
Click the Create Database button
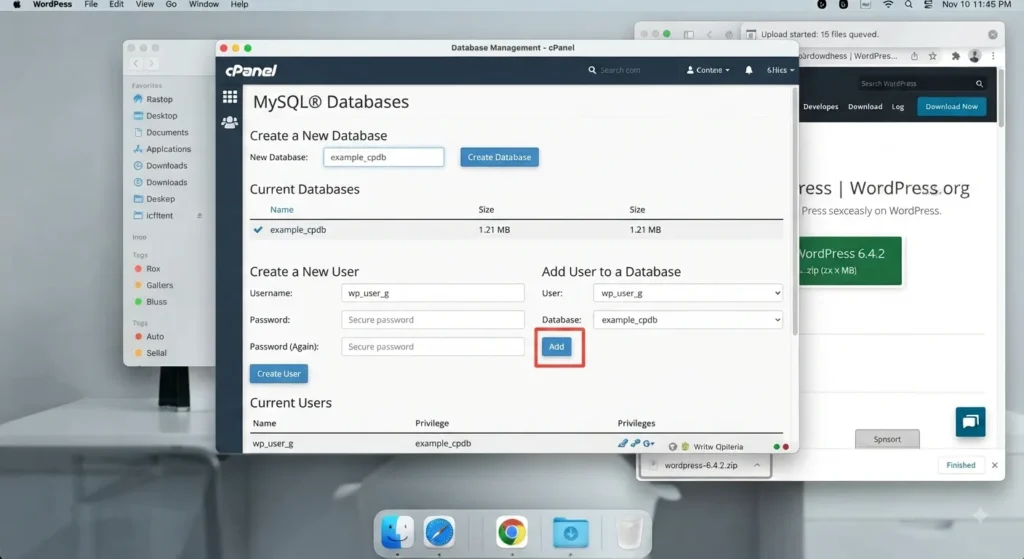tap(500, 157)
